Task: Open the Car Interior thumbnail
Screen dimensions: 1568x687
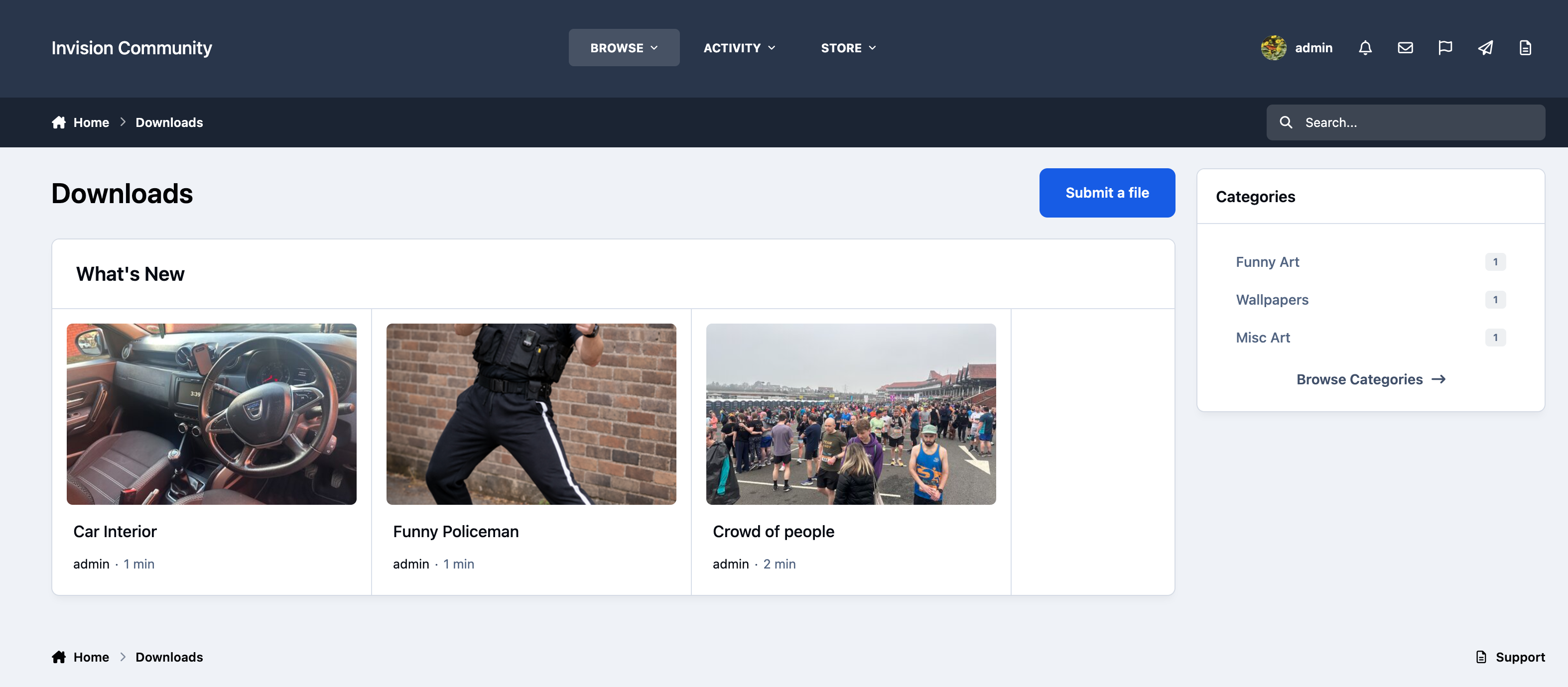Action: (x=211, y=414)
